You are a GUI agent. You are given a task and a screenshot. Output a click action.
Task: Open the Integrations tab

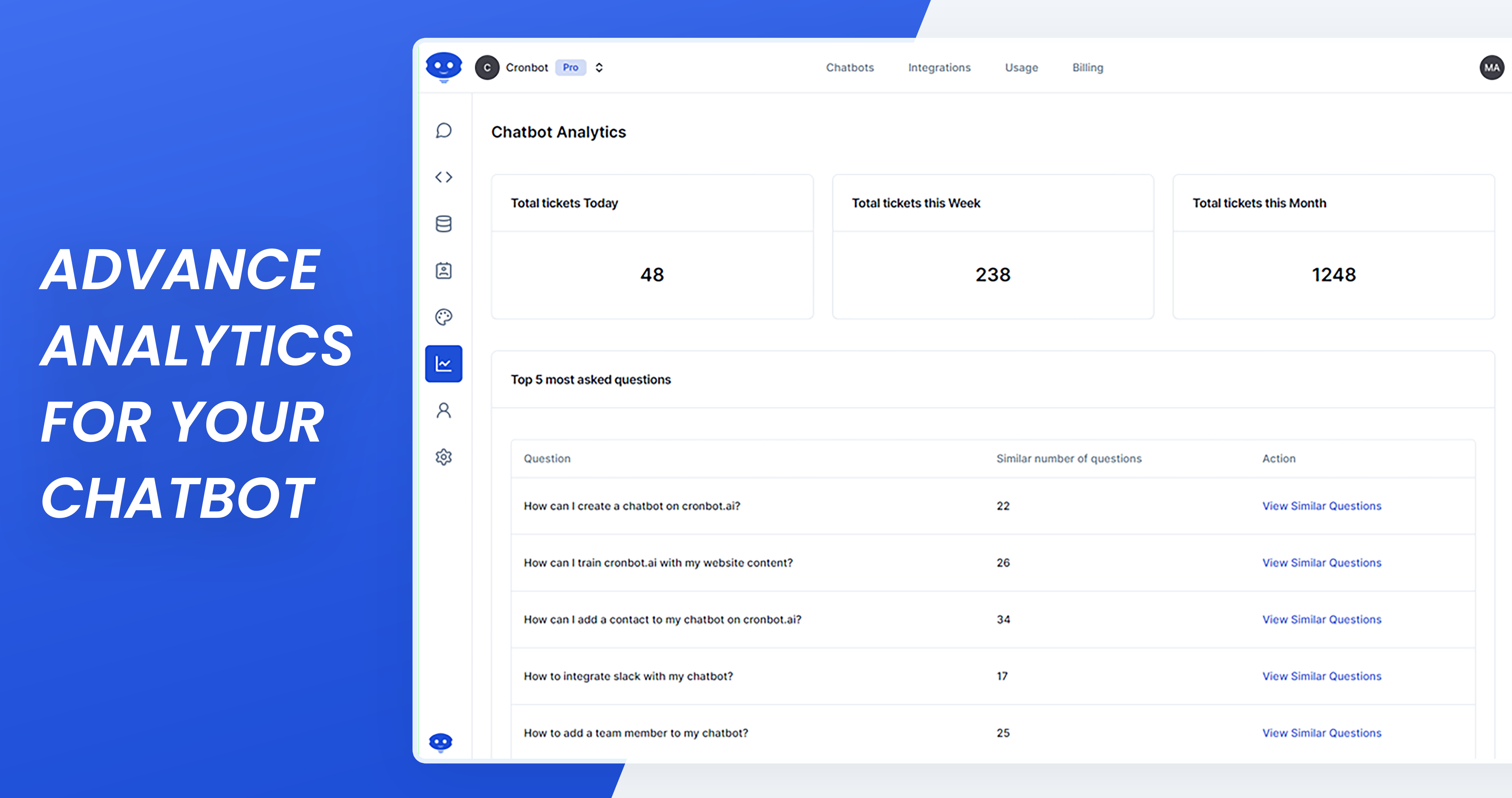pos(939,68)
